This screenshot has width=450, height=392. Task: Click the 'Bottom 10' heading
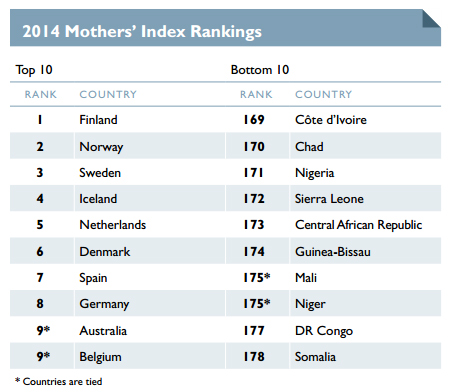coord(260,70)
